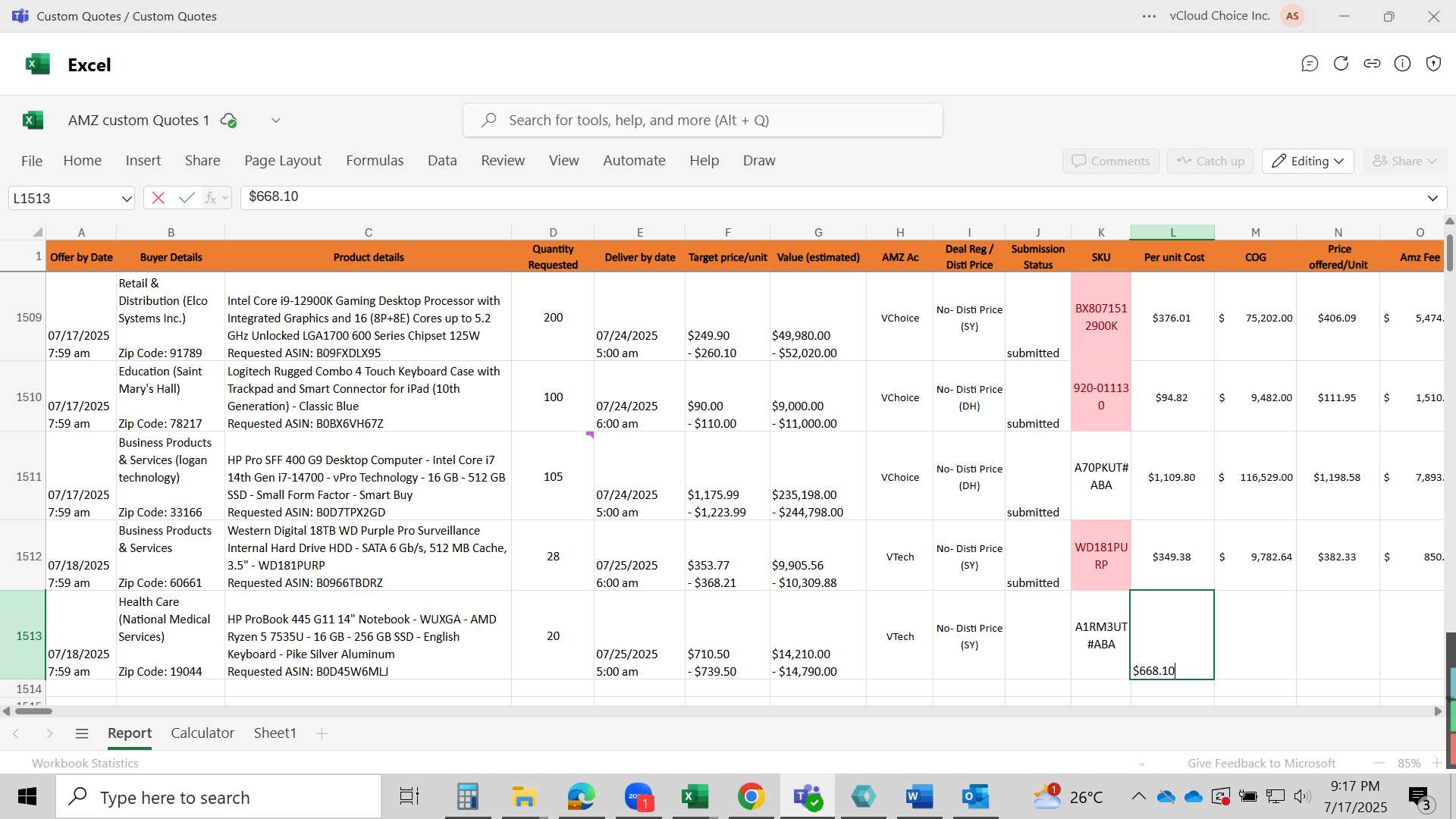Open the Teams conversation chat icon

coord(1310,64)
